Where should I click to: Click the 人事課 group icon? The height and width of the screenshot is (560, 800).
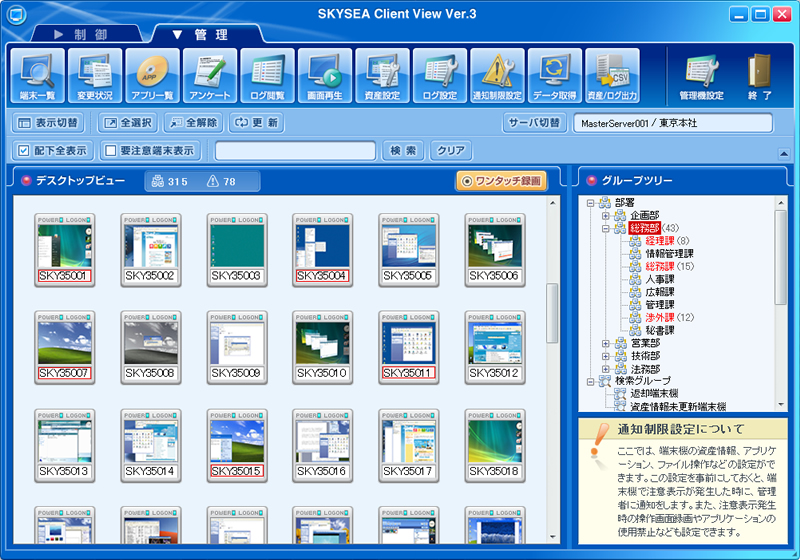635,279
